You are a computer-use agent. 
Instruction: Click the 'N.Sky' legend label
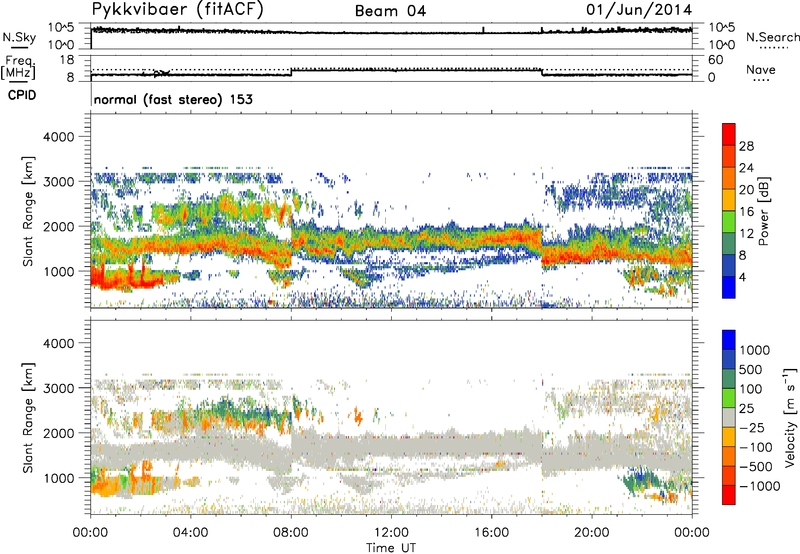pyautogui.click(x=19, y=38)
